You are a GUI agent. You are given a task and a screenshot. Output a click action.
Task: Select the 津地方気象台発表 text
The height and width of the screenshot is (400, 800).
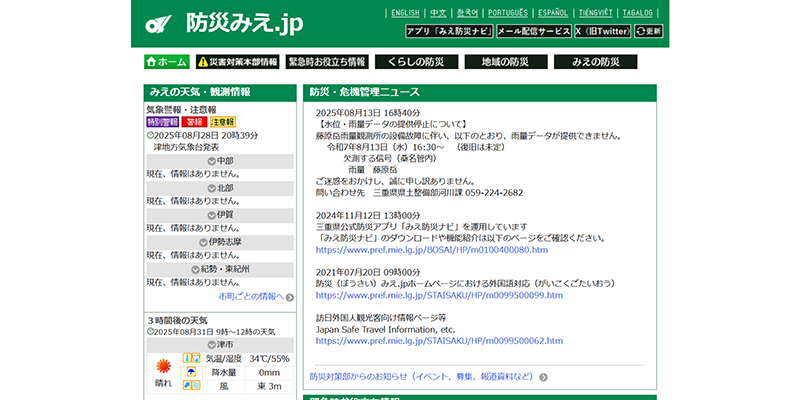click(x=187, y=147)
